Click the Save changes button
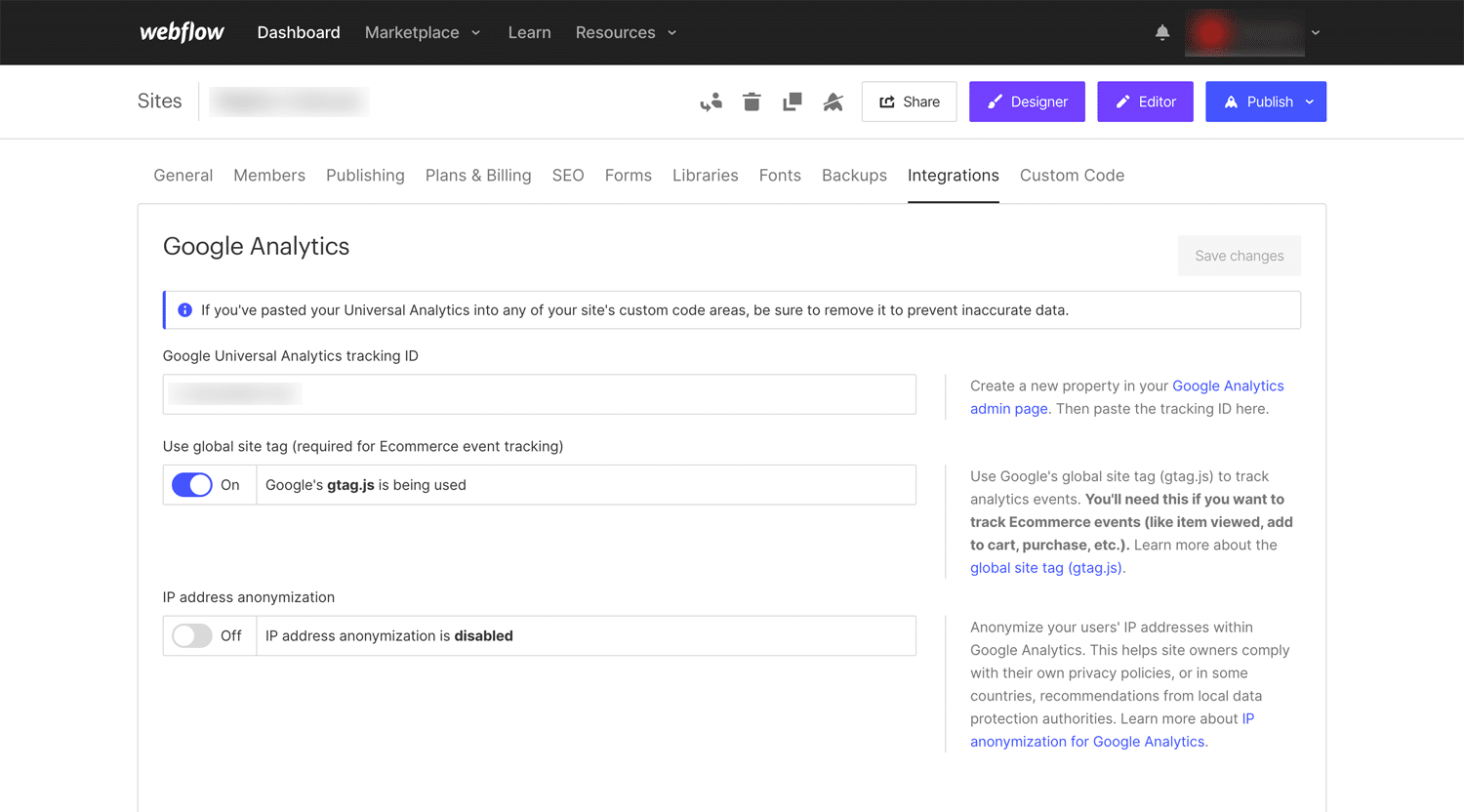The height and width of the screenshot is (812, 1464). (x=1240, y=256)
